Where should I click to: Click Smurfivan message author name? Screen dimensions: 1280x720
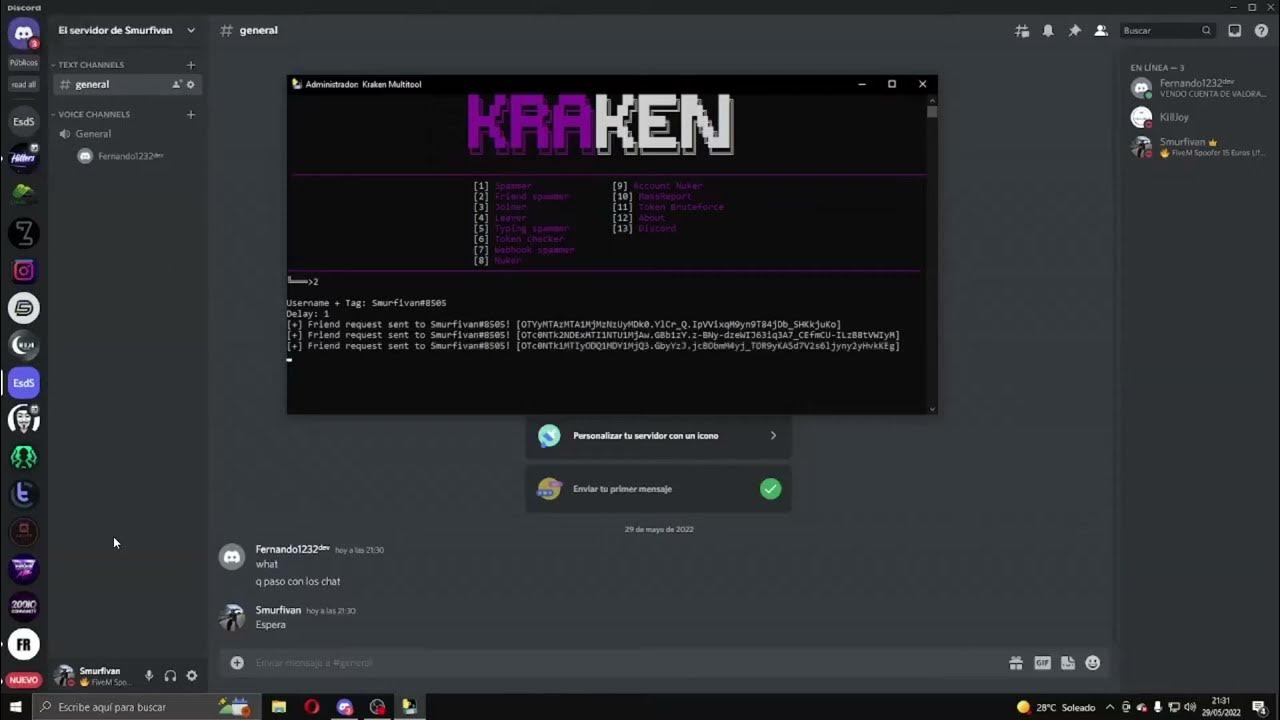pos(278,610)
